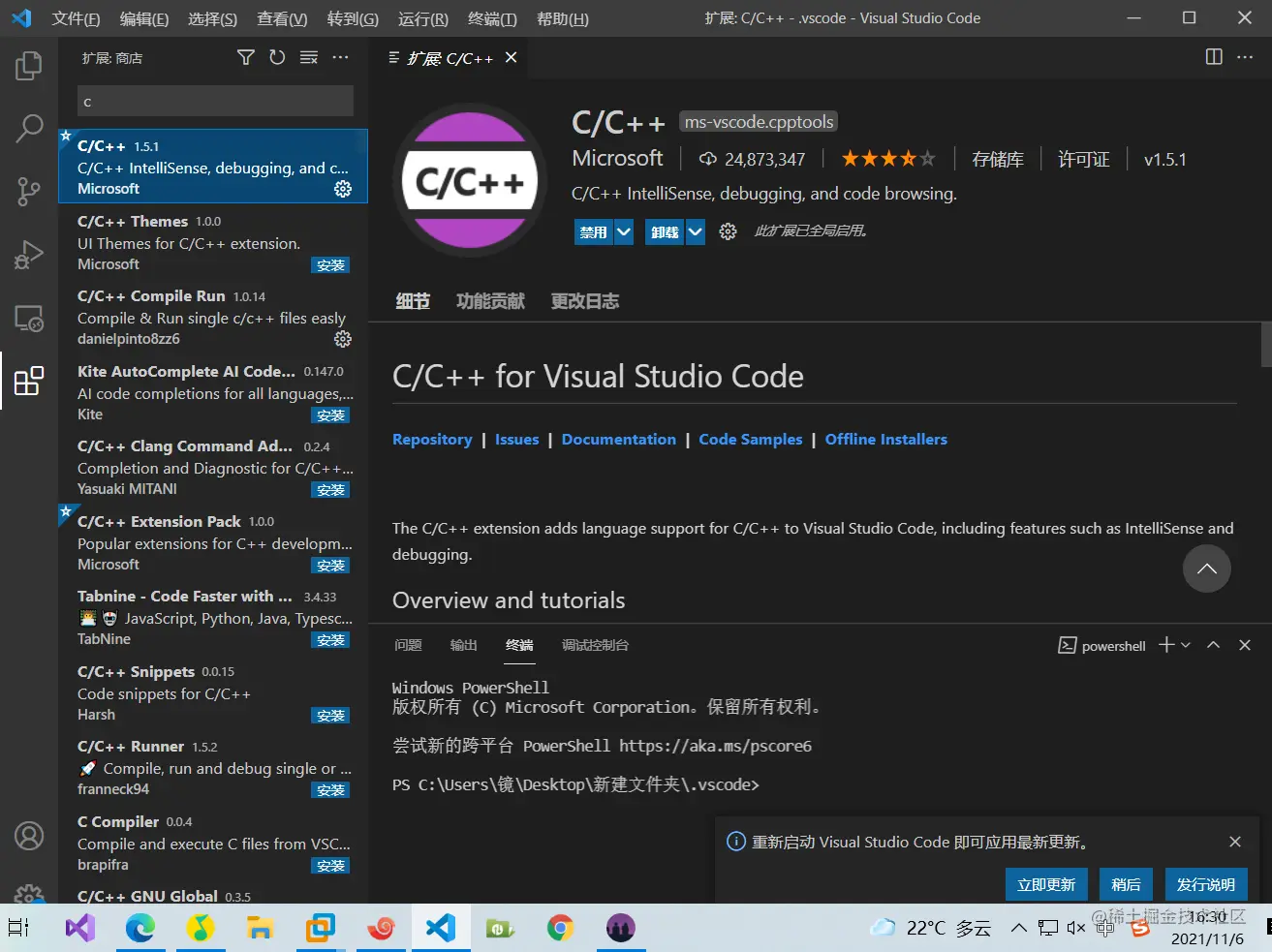Dismiss the restart notification
The image size is (1272, 952).
tap(1235, 842)
